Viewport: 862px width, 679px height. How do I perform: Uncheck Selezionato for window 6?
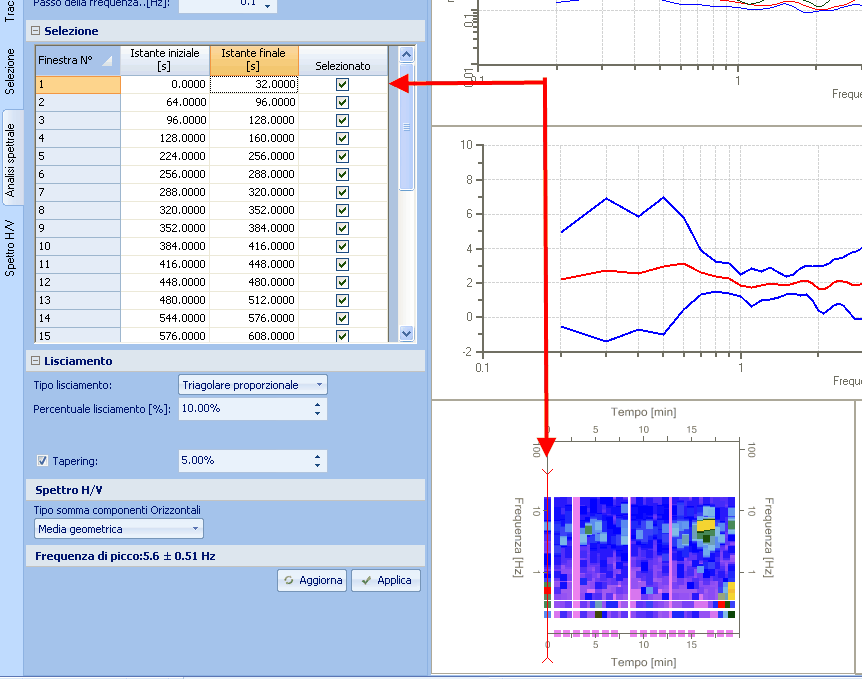[x=342, y=174]
